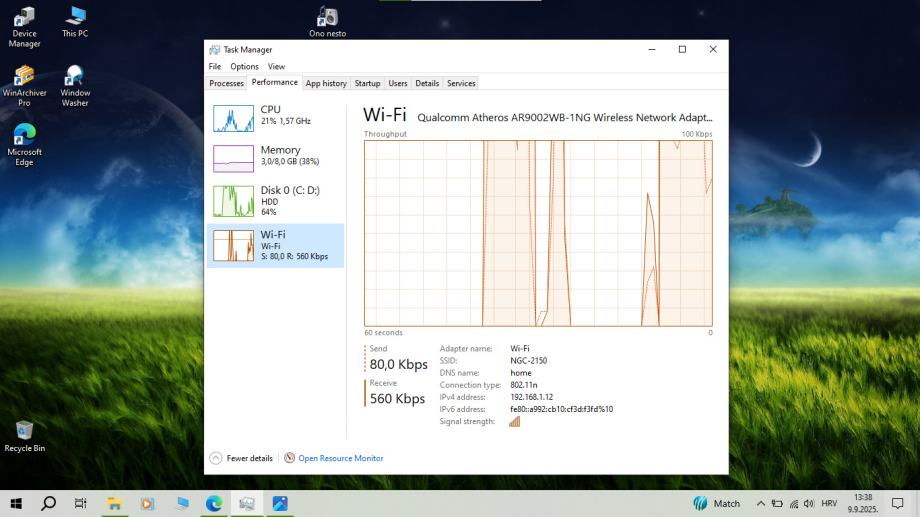
Task: Click the Resource Monitor icon beside the link
Action: [x=289, y=458]
